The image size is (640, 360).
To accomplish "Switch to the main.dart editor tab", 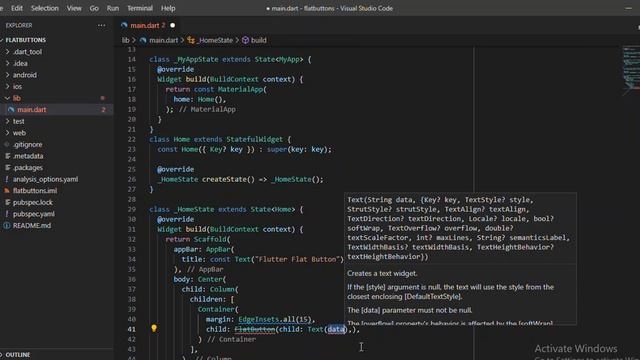I will coord(148,25).
